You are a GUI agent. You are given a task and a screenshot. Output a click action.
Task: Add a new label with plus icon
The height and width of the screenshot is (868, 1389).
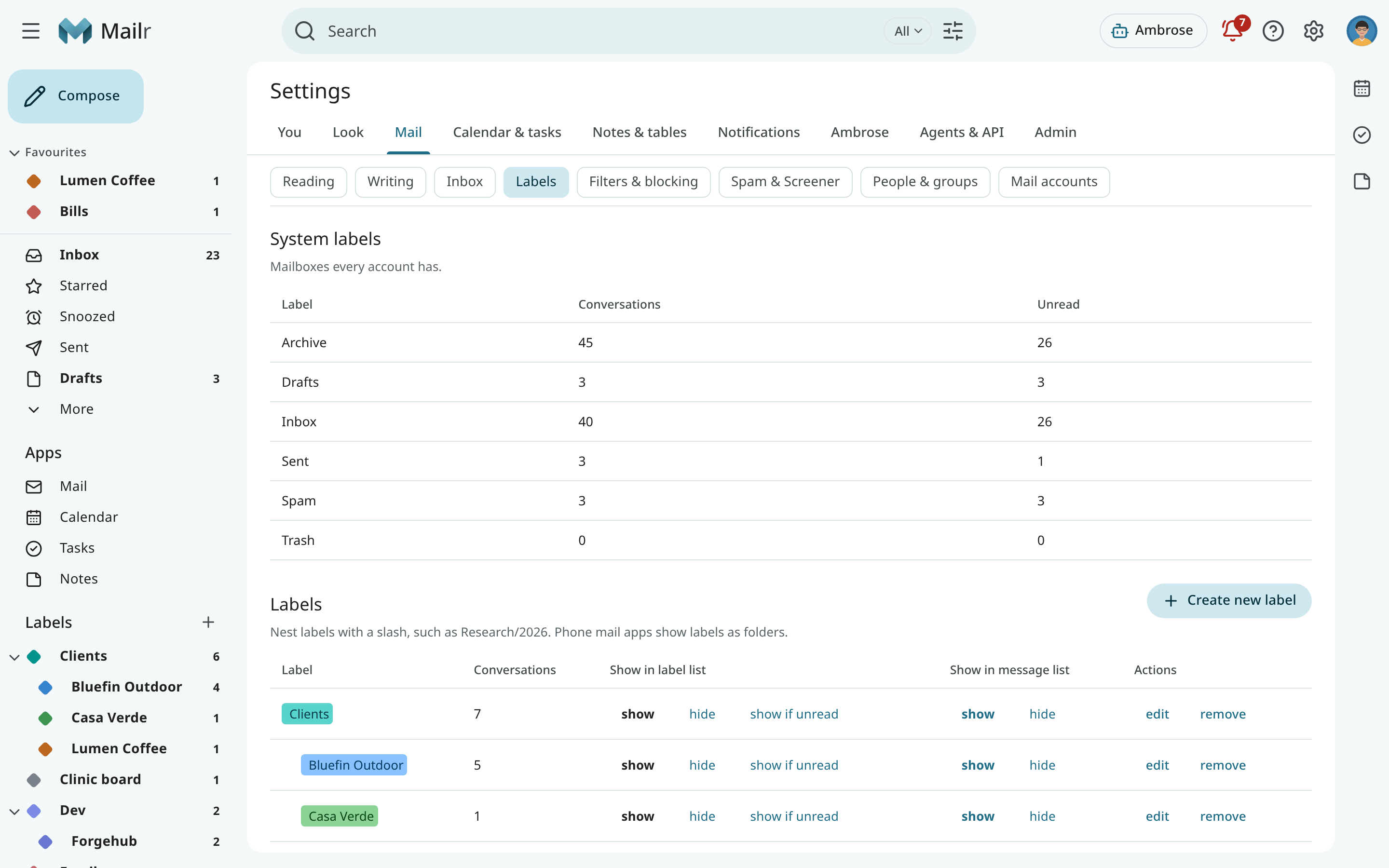[x=208, y=622]
